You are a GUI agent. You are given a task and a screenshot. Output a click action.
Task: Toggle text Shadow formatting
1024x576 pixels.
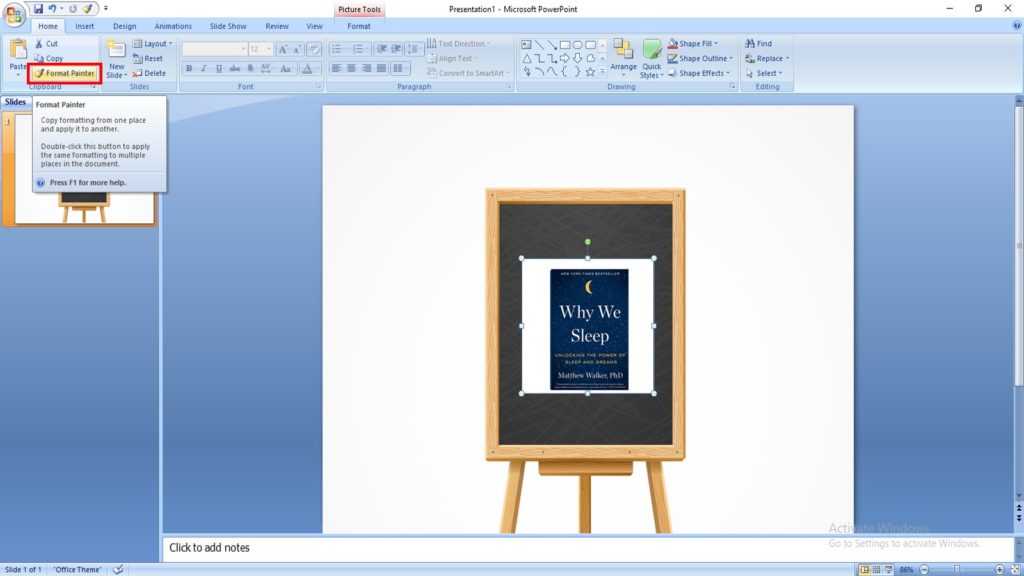coord(250,69)
